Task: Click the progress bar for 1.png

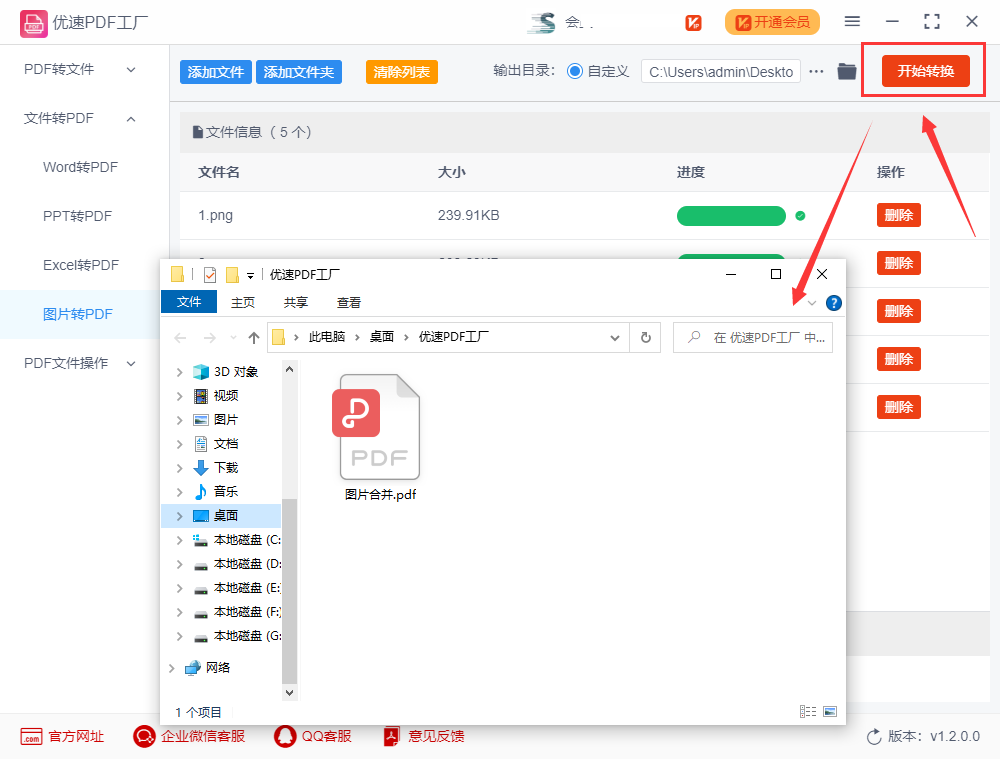Action: [x=731, y=216]
